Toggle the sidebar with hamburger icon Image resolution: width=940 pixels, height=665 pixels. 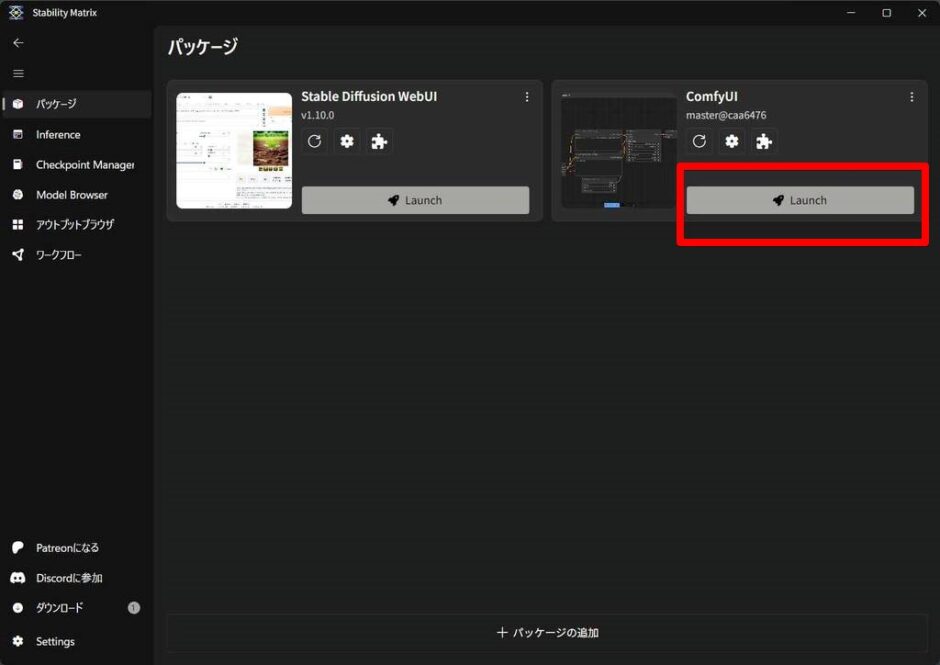(x=18, y=72)
